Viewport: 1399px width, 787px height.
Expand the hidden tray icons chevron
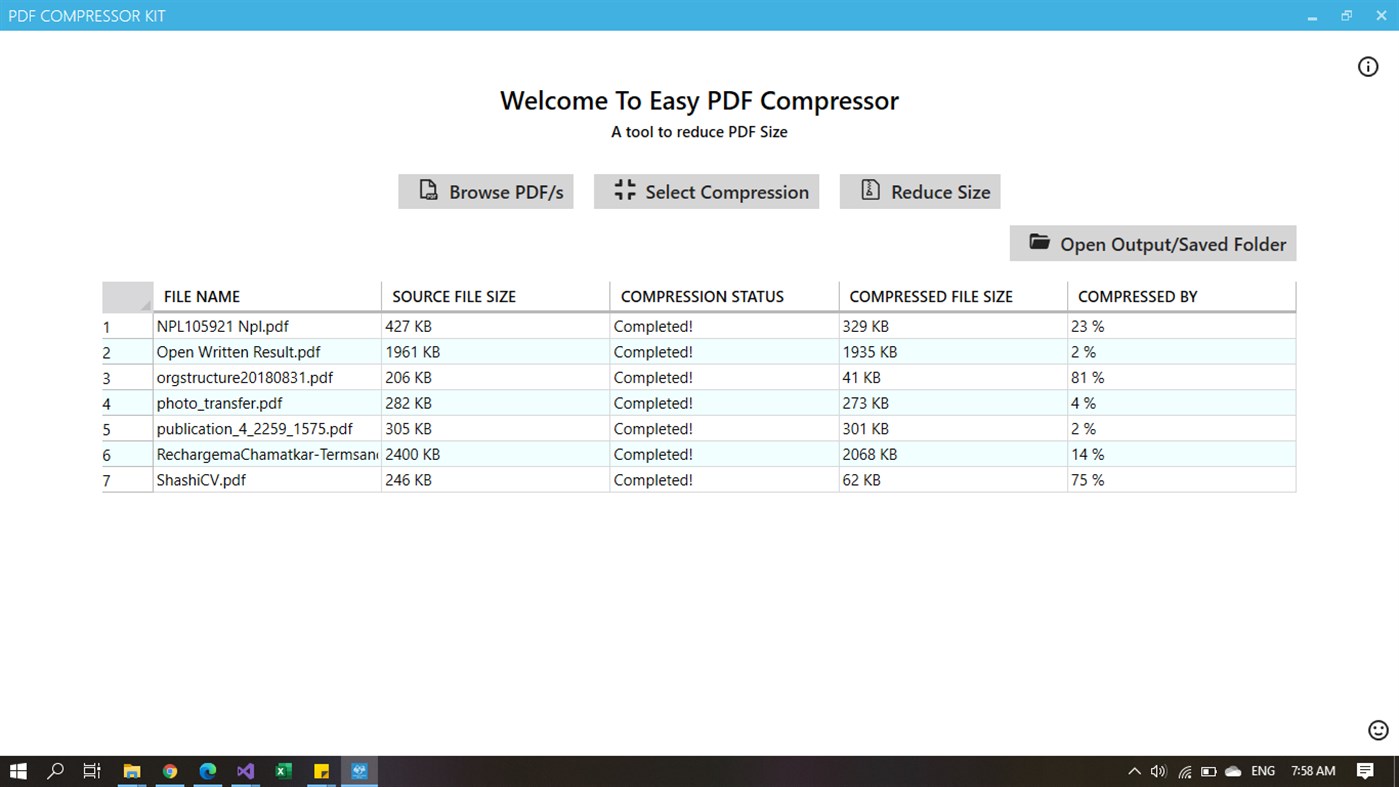tap(1134, 771)
